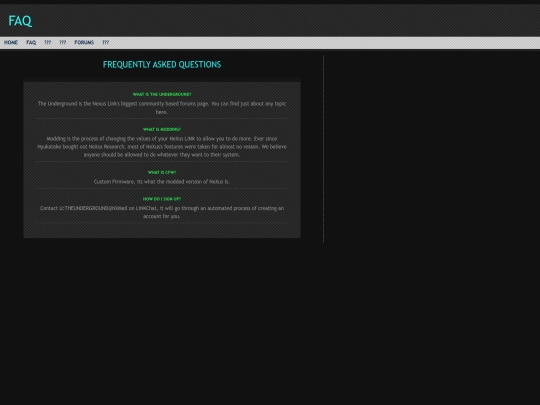Image resolution: width=540 pixels, height=405 pixels.
Task: Click the 'WHAT IS MODDING?' question heading
Action: point(162,129)
